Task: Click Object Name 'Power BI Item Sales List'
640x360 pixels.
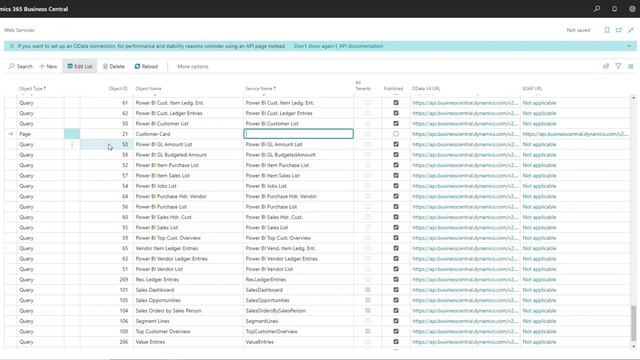Action: [x=162, y=176]
